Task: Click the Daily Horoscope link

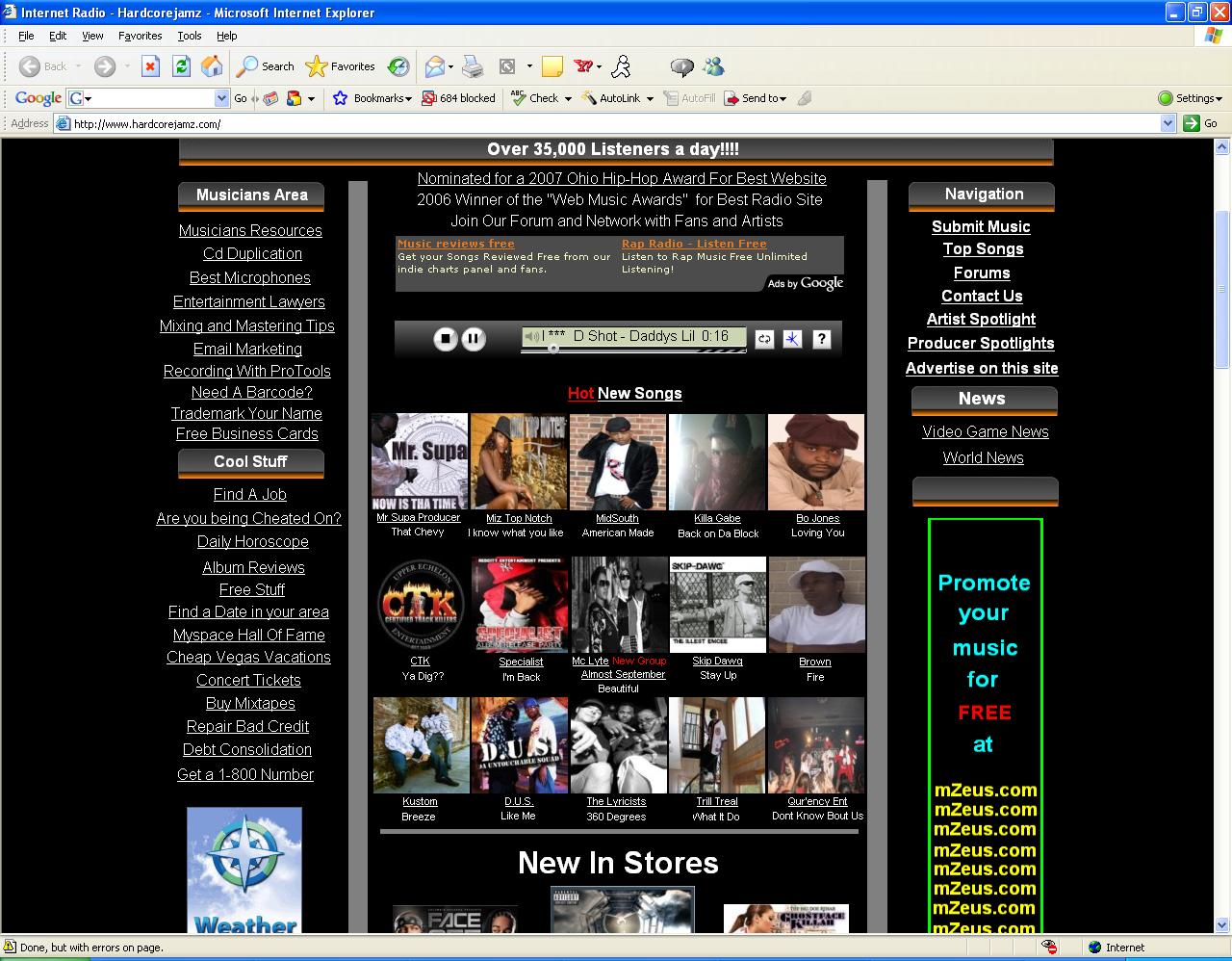Action: (253, 541)
